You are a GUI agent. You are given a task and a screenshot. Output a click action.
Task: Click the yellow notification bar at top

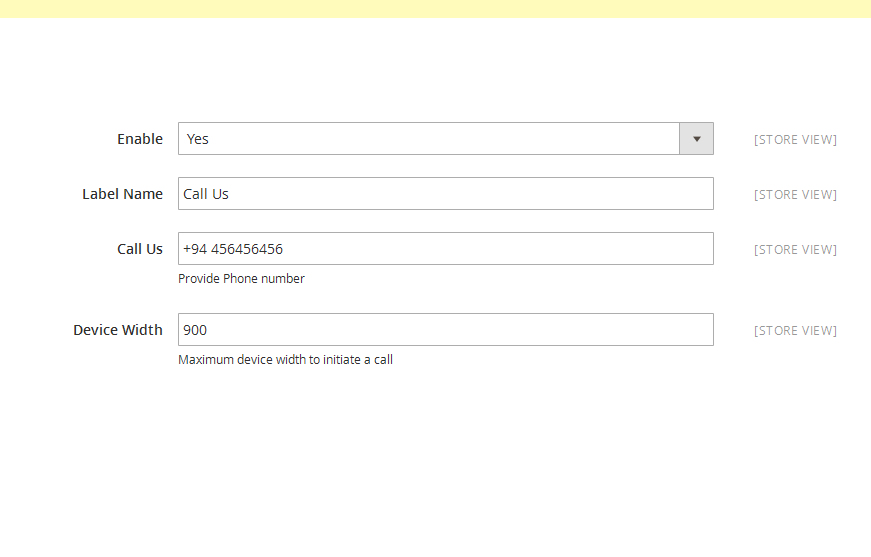[x=435, y=8]
